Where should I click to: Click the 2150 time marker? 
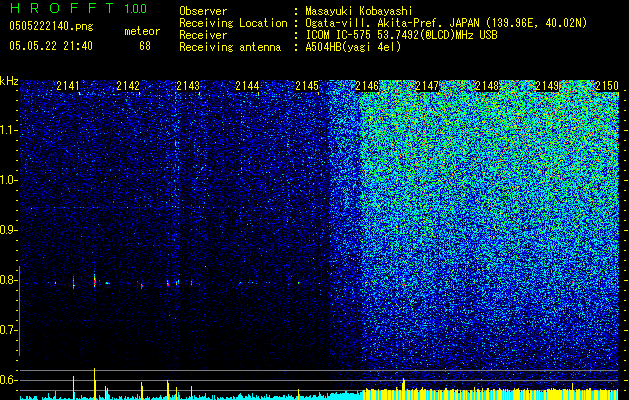(x=607, y=86)
